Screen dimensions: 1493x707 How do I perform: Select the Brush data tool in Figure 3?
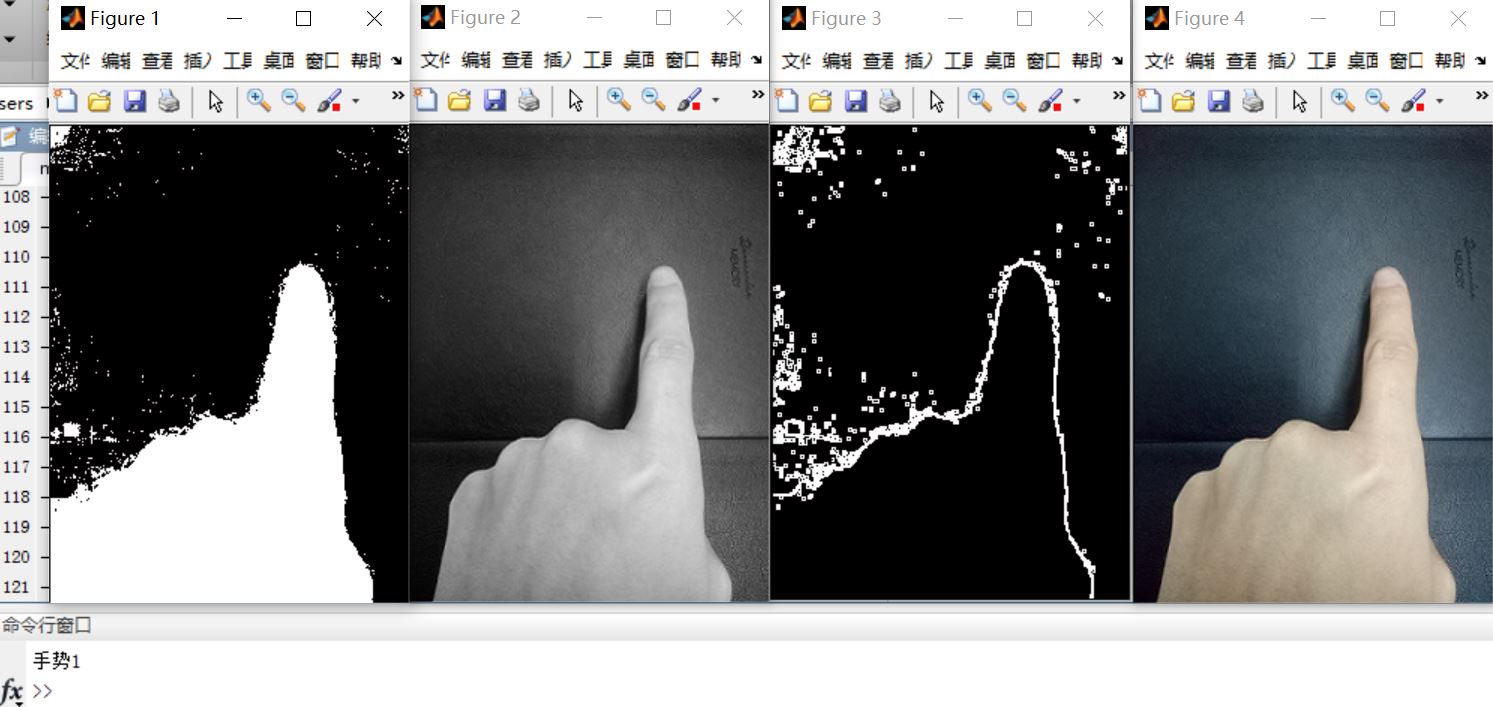[1051, 100]
